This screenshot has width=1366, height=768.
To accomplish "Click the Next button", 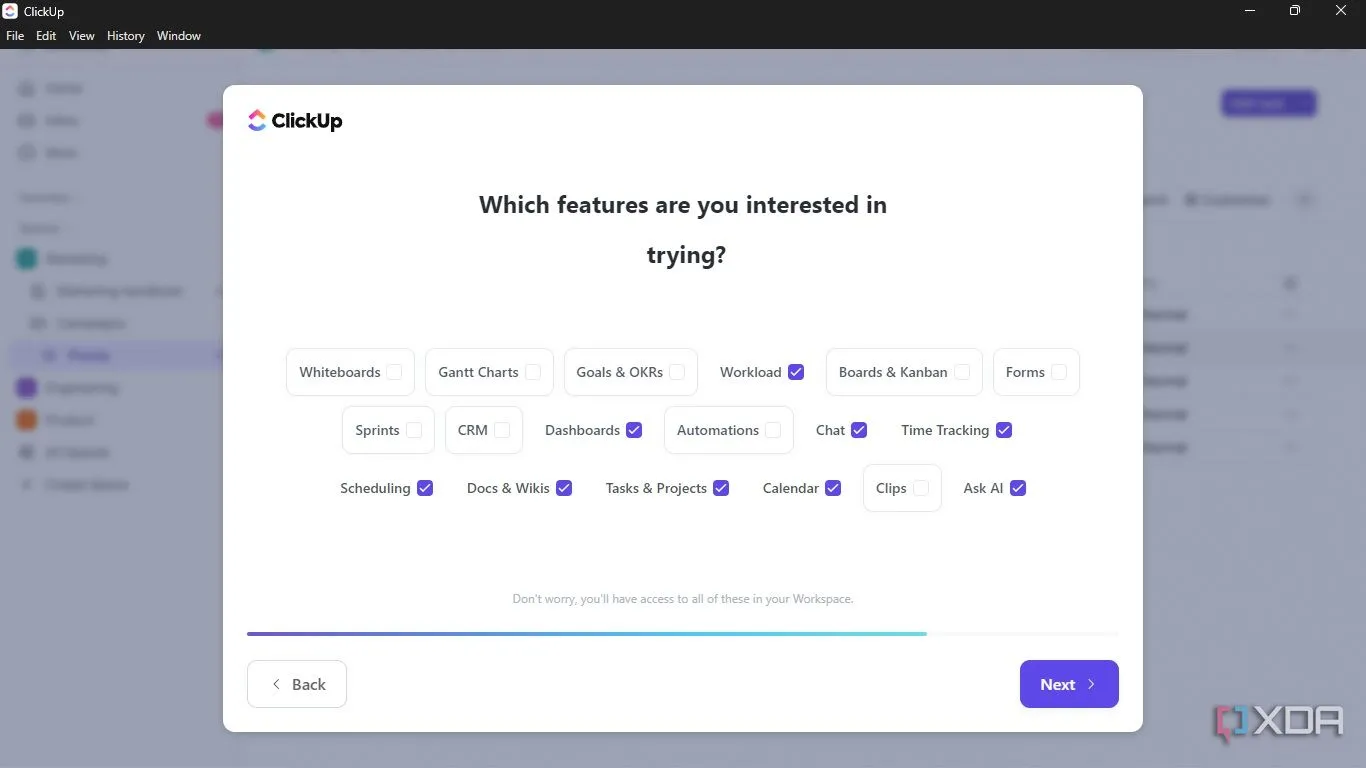I will 1069,684.
